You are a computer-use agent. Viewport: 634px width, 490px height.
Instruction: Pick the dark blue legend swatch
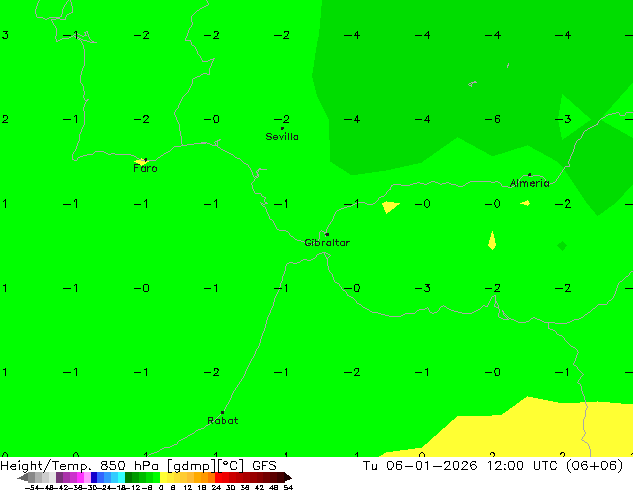point(94,477)
